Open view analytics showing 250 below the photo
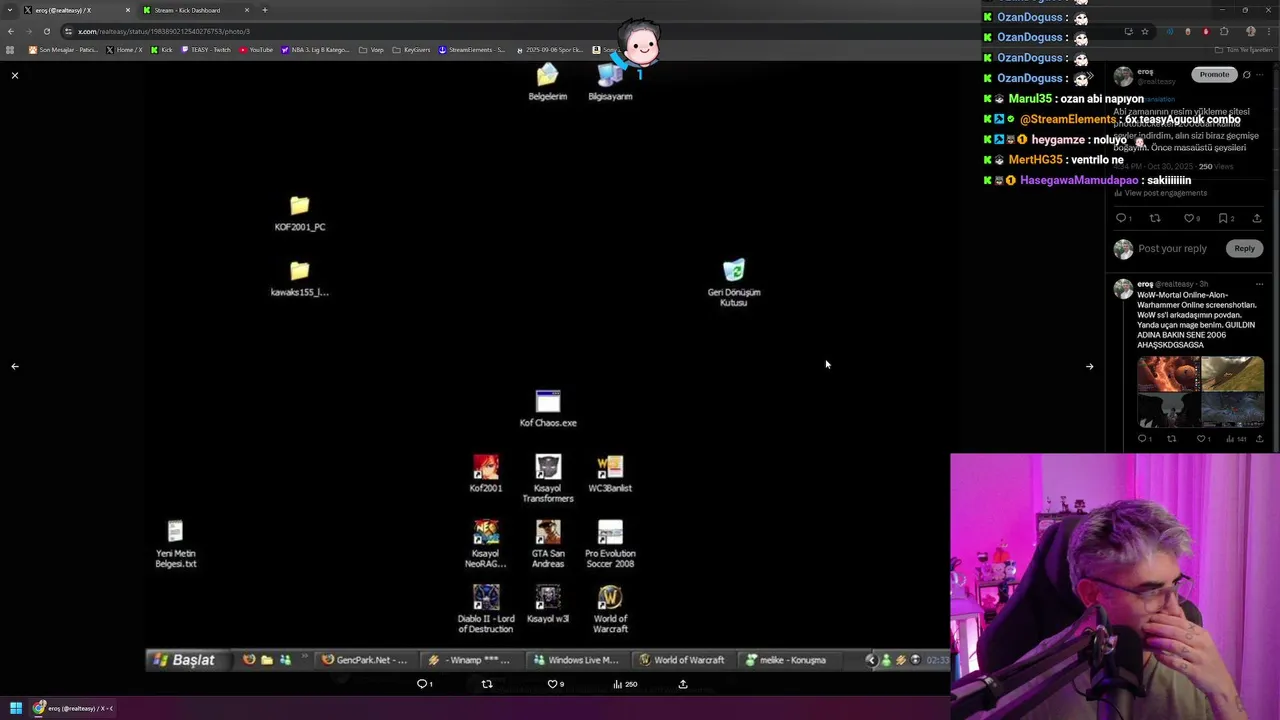Screen dimensions: 1280x720 (625, 684)
